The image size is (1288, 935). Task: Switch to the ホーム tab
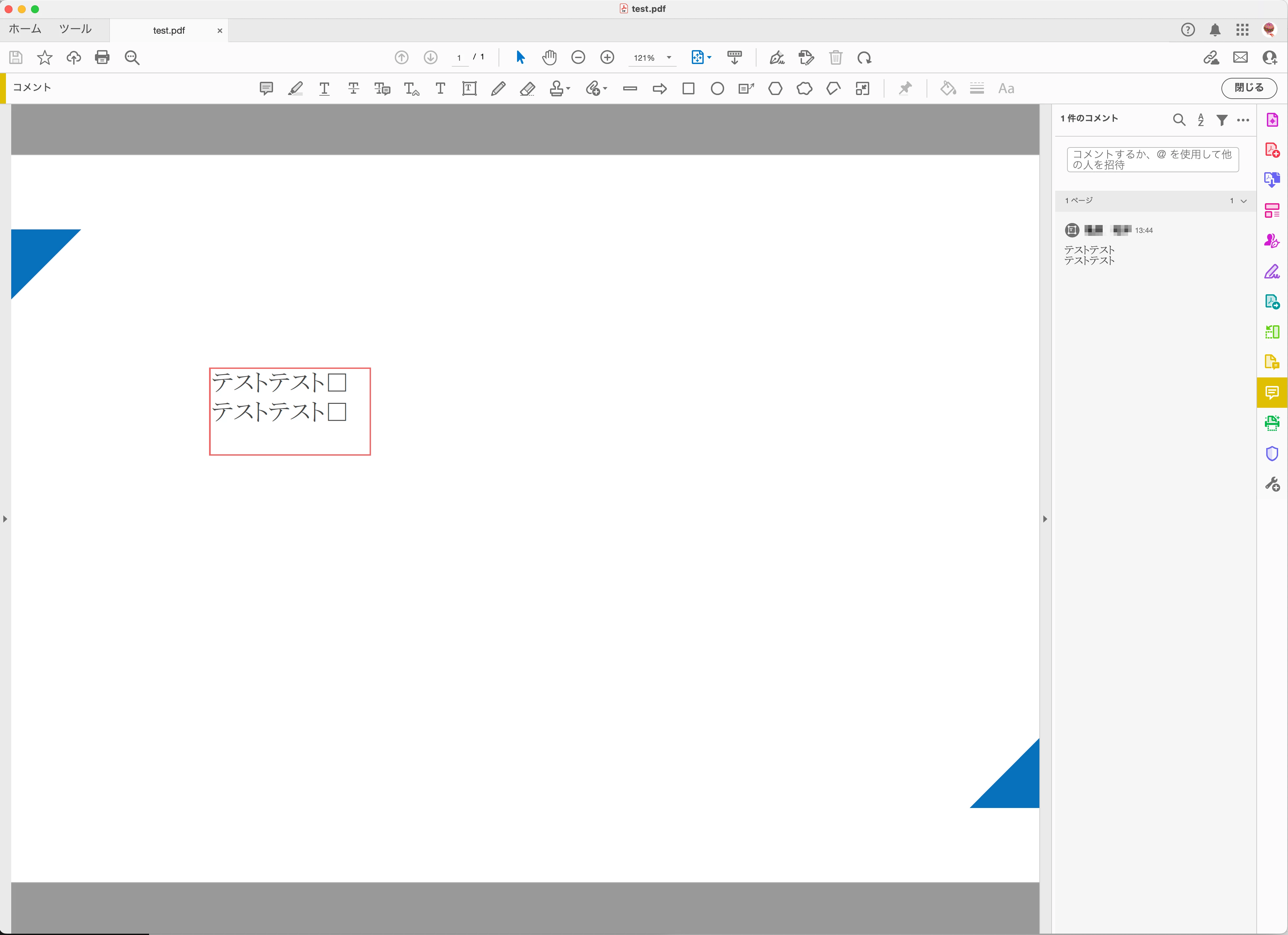point(25,29)
